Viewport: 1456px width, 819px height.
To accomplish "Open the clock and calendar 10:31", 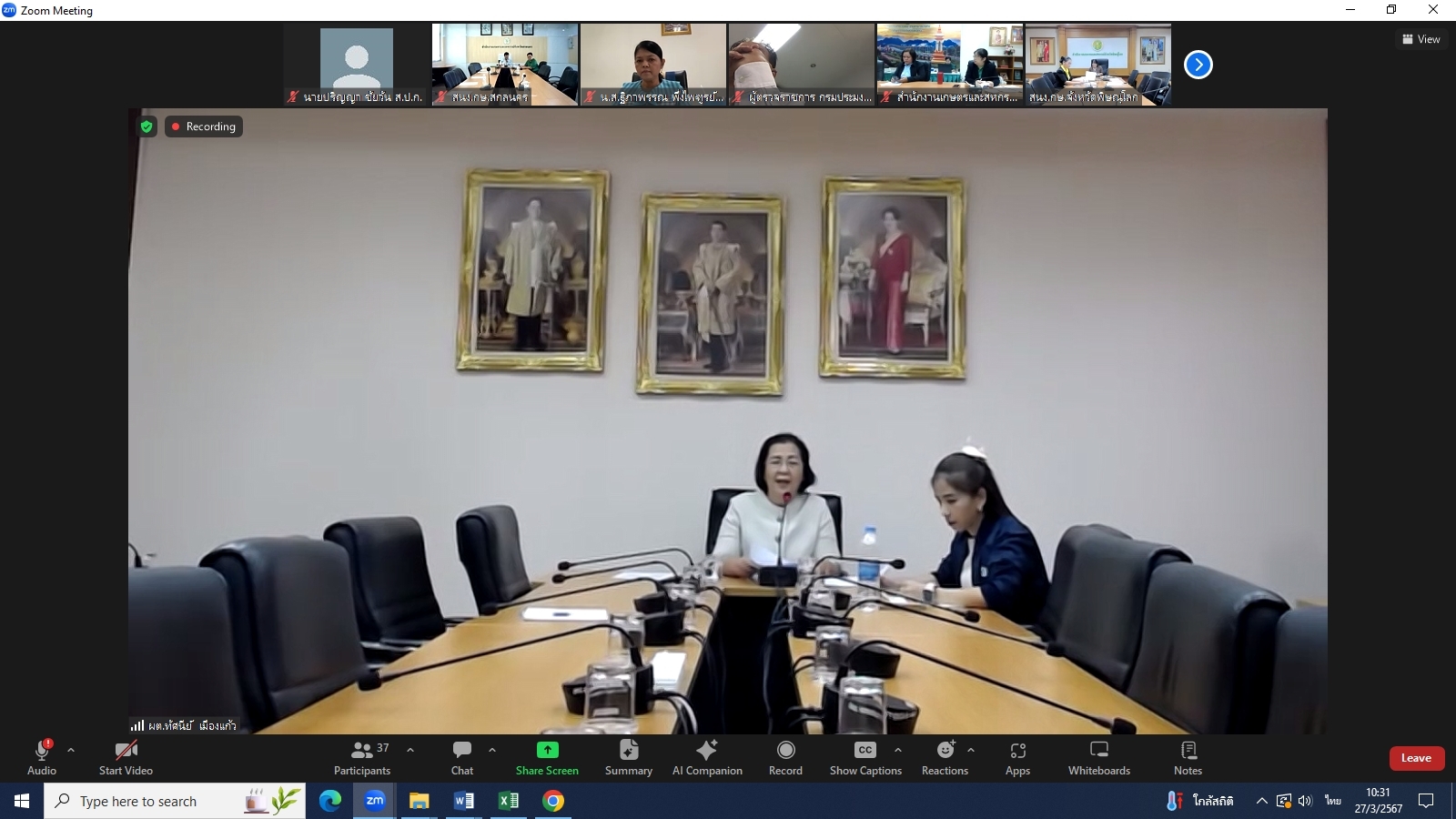I will point(1378,801).
